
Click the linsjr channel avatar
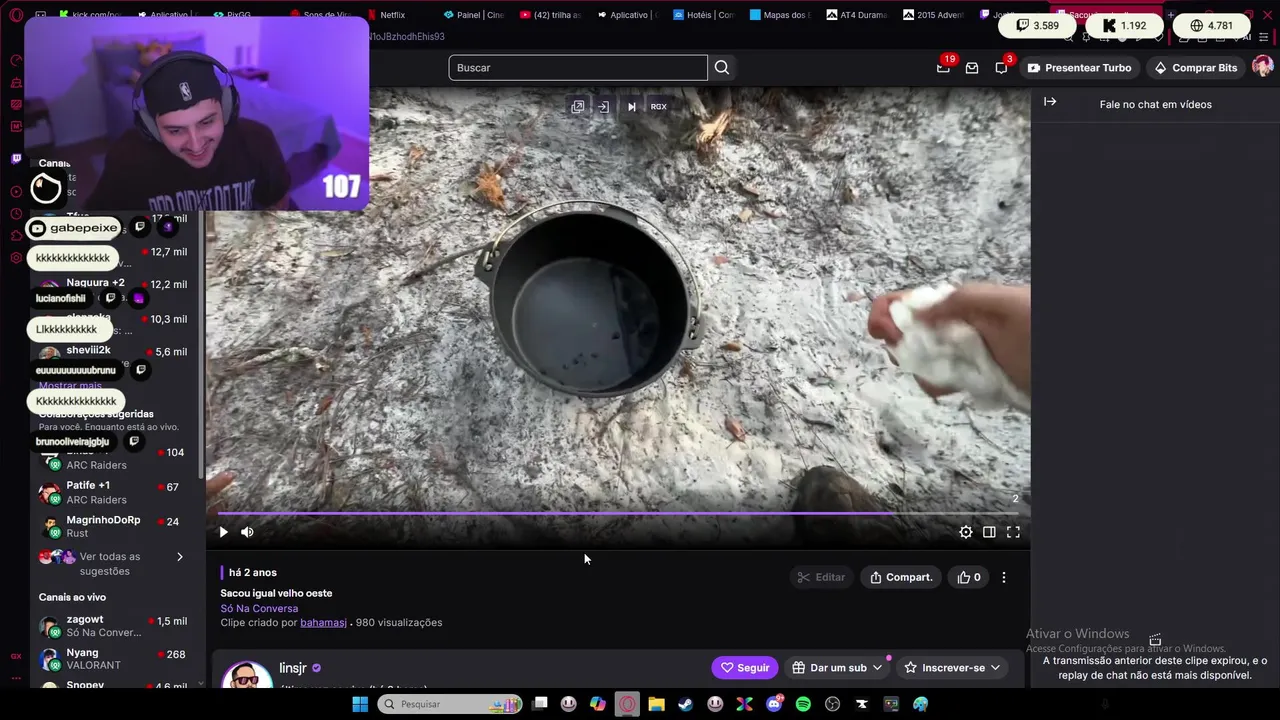point(246,674)
